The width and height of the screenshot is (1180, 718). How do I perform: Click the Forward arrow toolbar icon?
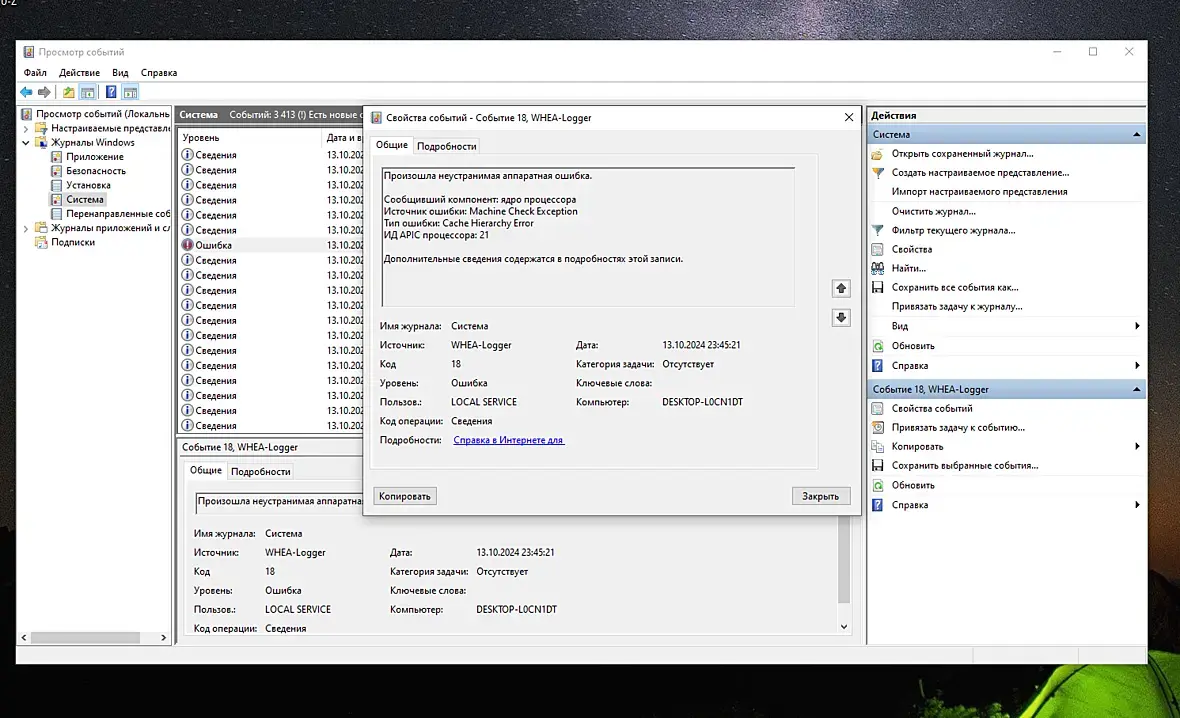pyautogui.click(x=44, y=92)
